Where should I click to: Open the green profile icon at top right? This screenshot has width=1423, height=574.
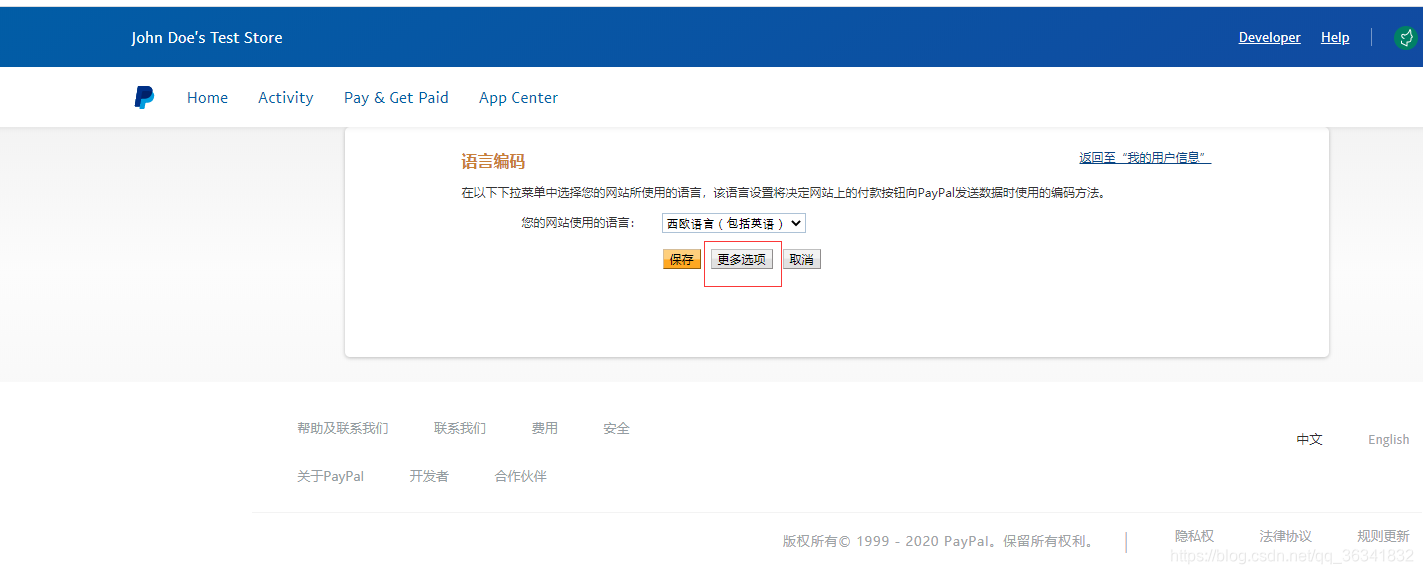tap(1406, 38)
